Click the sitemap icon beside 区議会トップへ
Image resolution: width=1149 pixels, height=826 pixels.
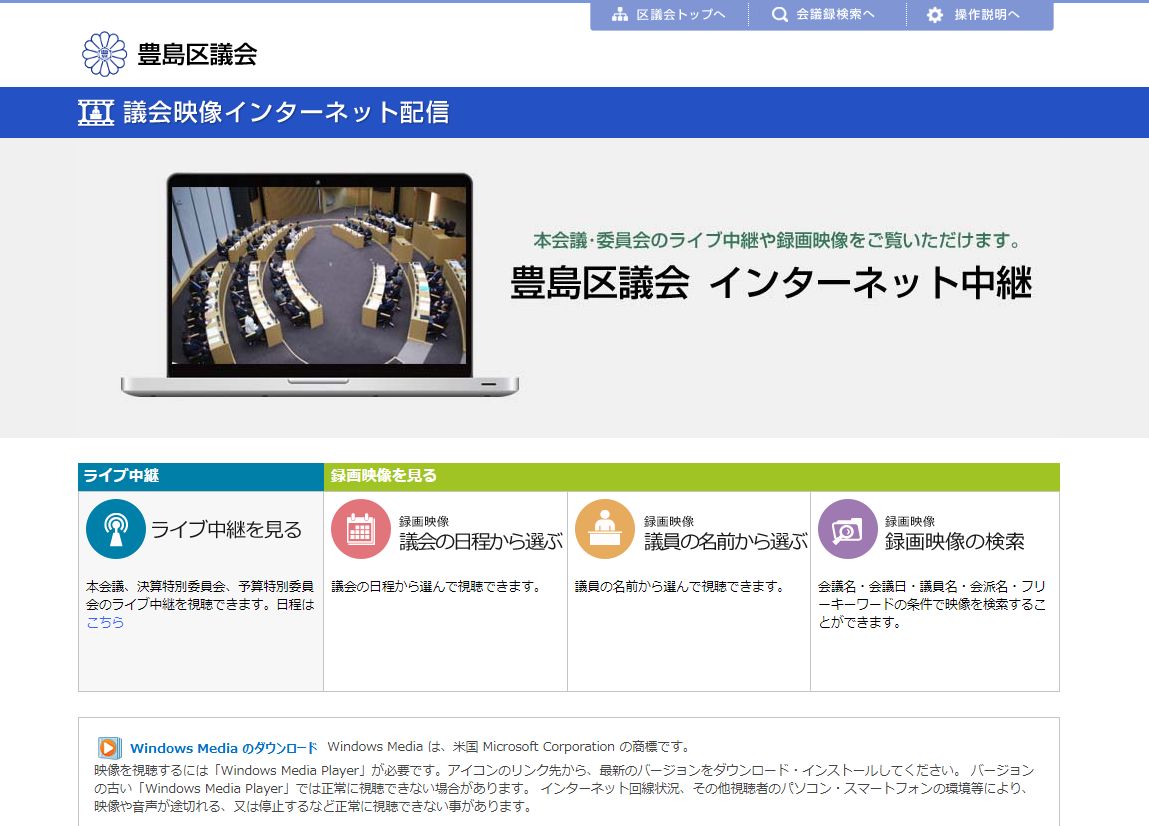click(620, 15)
